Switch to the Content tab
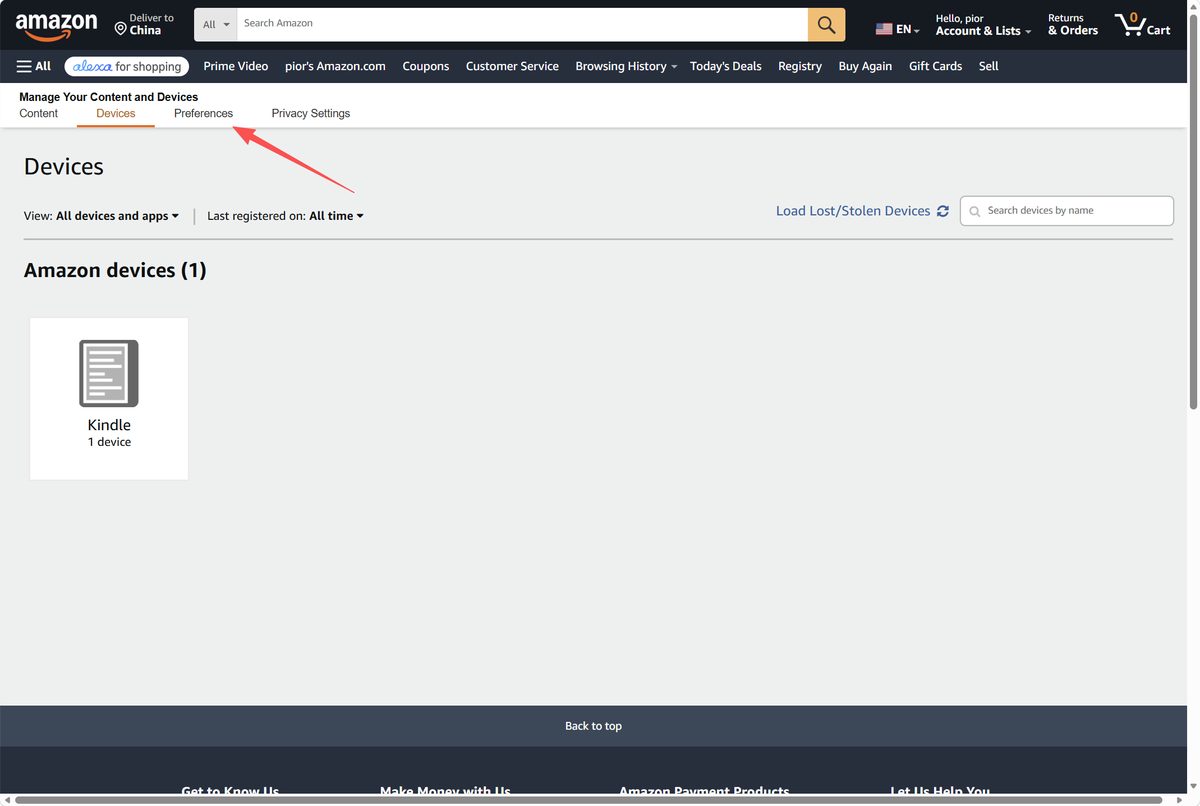 39,114
